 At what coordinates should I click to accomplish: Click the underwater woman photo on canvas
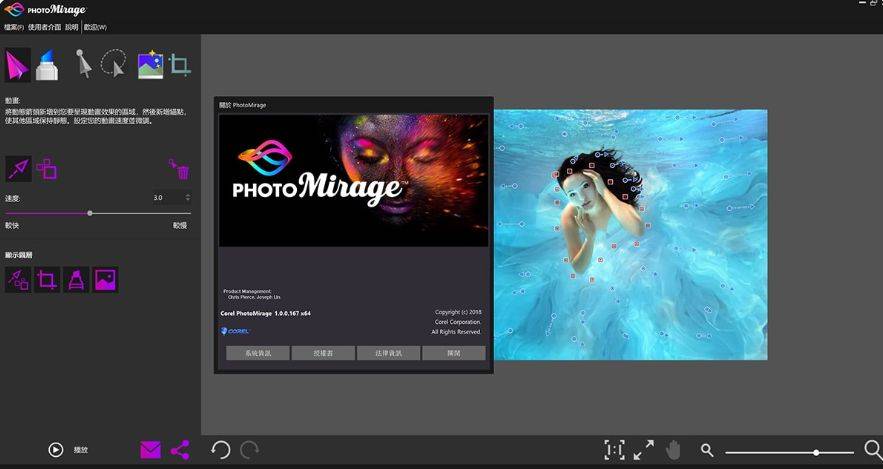(x=631, y=234)
